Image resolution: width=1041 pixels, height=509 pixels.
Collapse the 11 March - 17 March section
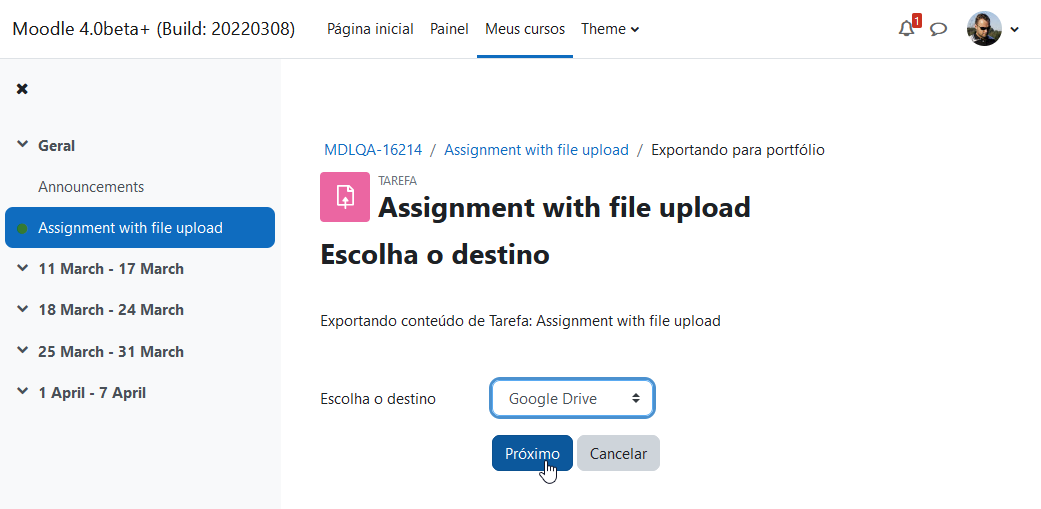23,268
